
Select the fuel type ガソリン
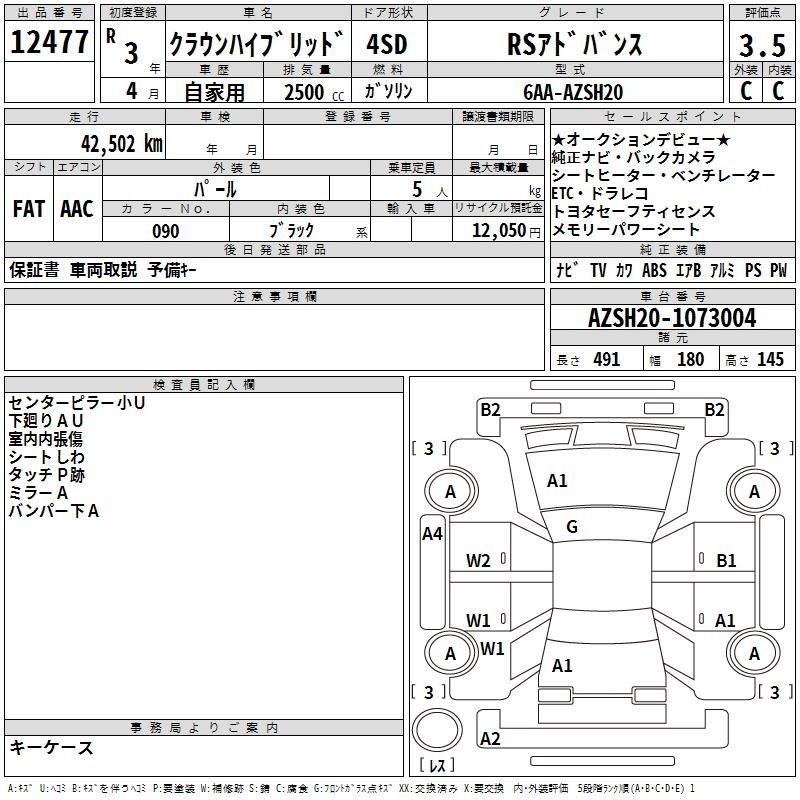point(388,91)
